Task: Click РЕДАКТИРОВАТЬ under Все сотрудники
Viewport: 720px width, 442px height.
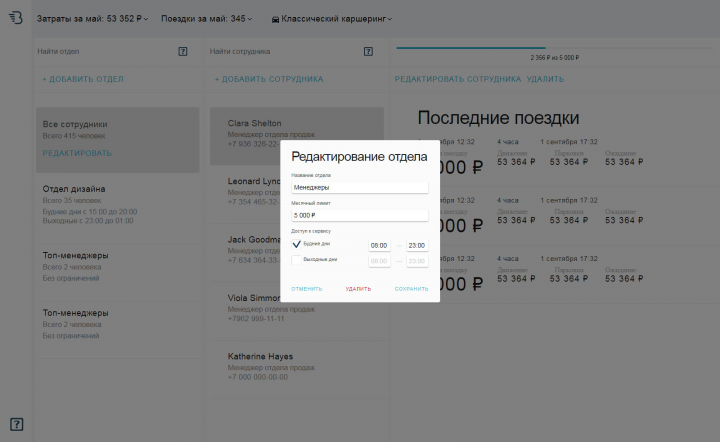Action: 77,153
